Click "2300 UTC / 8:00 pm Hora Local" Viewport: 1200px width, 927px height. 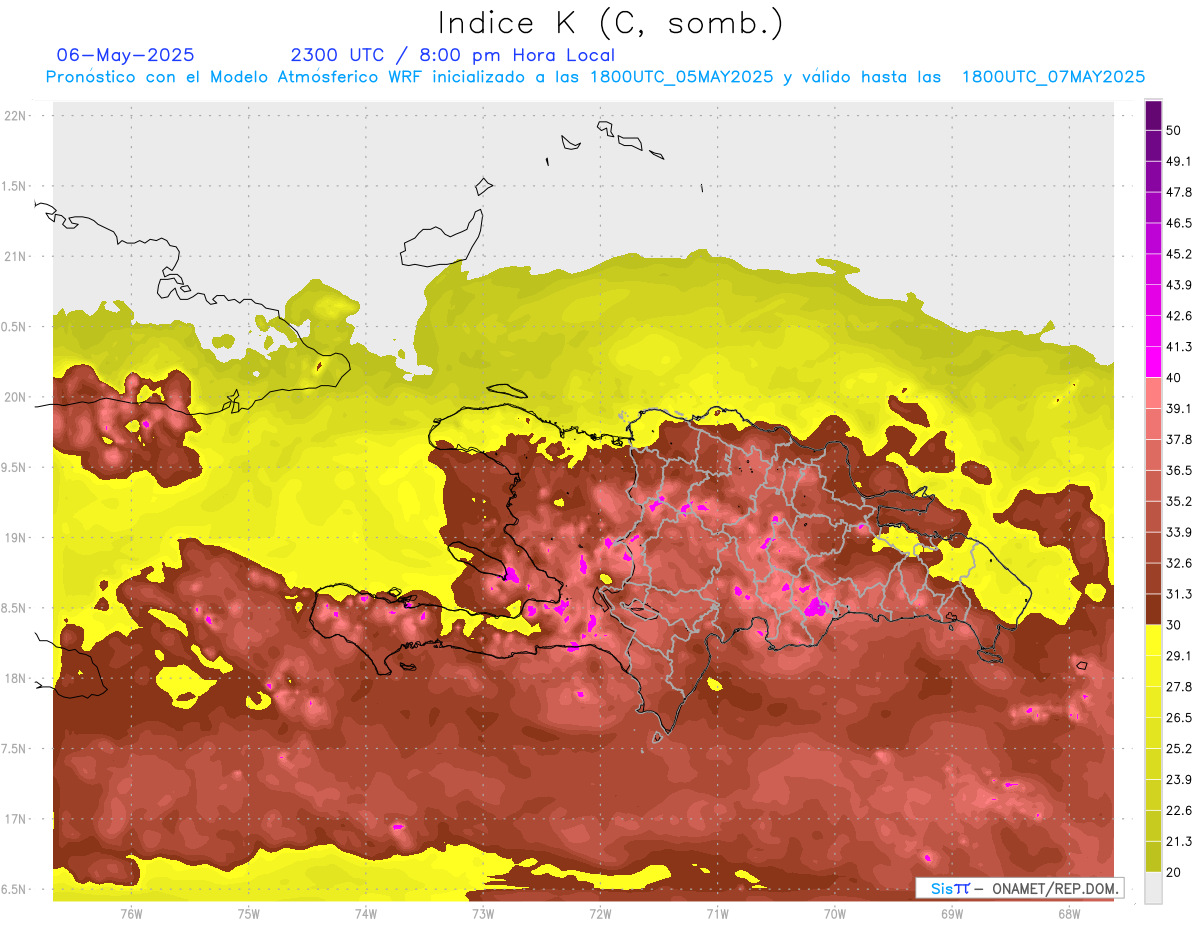452,55
